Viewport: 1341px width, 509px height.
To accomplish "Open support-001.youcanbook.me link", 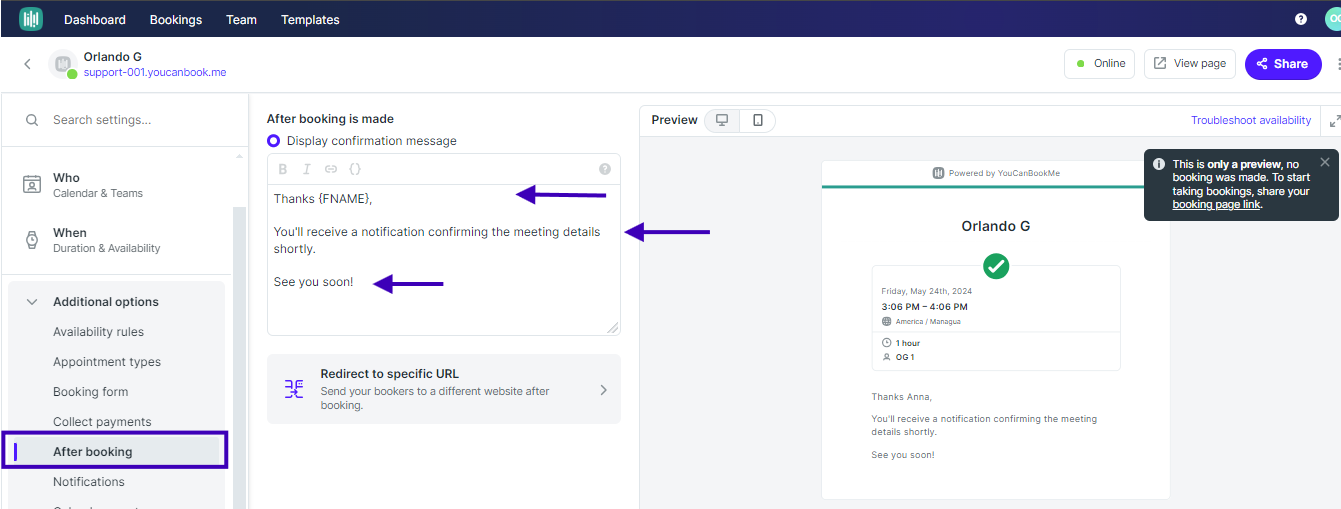I will coord(155,73).
